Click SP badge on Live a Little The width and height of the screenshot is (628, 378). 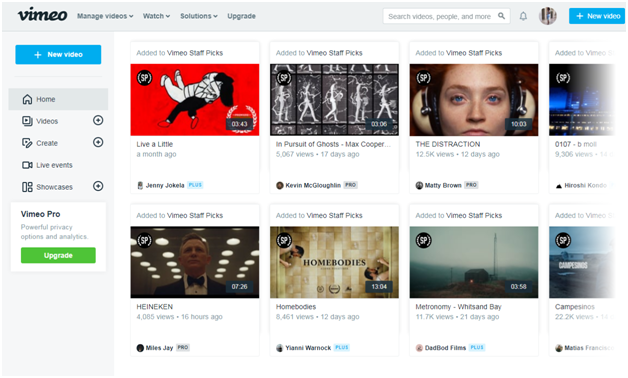145,78
